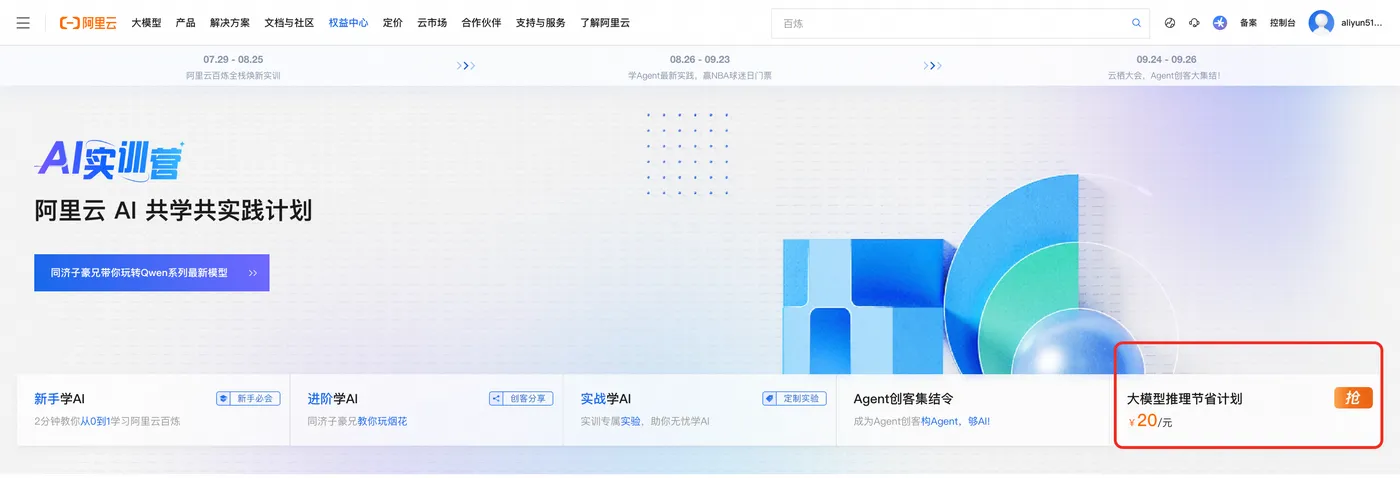Open the Agent创客集结令 card
This screenshot has height=478, width=1400.
point(972,410)
